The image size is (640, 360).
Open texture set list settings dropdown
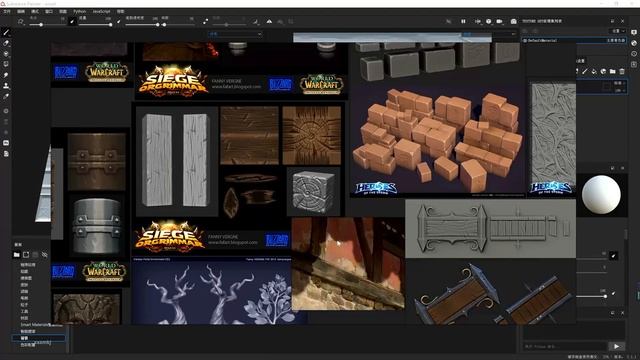(x=618, y=31)
